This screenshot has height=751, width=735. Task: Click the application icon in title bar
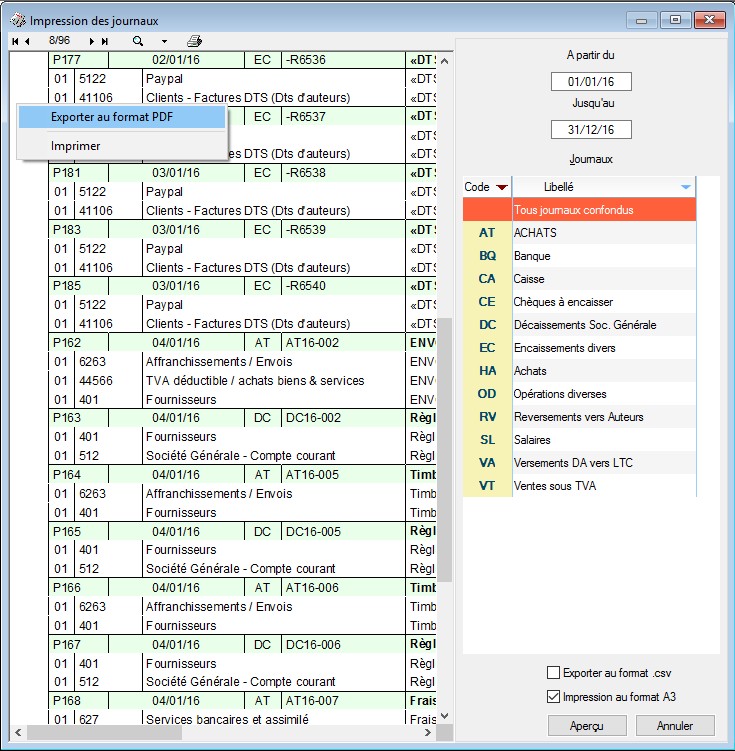[x=18, y=20]
